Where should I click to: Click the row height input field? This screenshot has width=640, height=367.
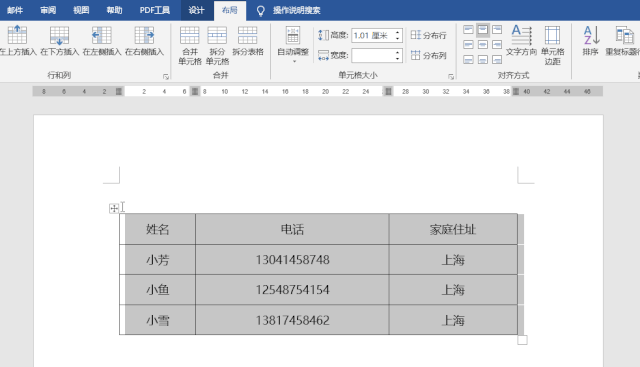pos(373,36)
